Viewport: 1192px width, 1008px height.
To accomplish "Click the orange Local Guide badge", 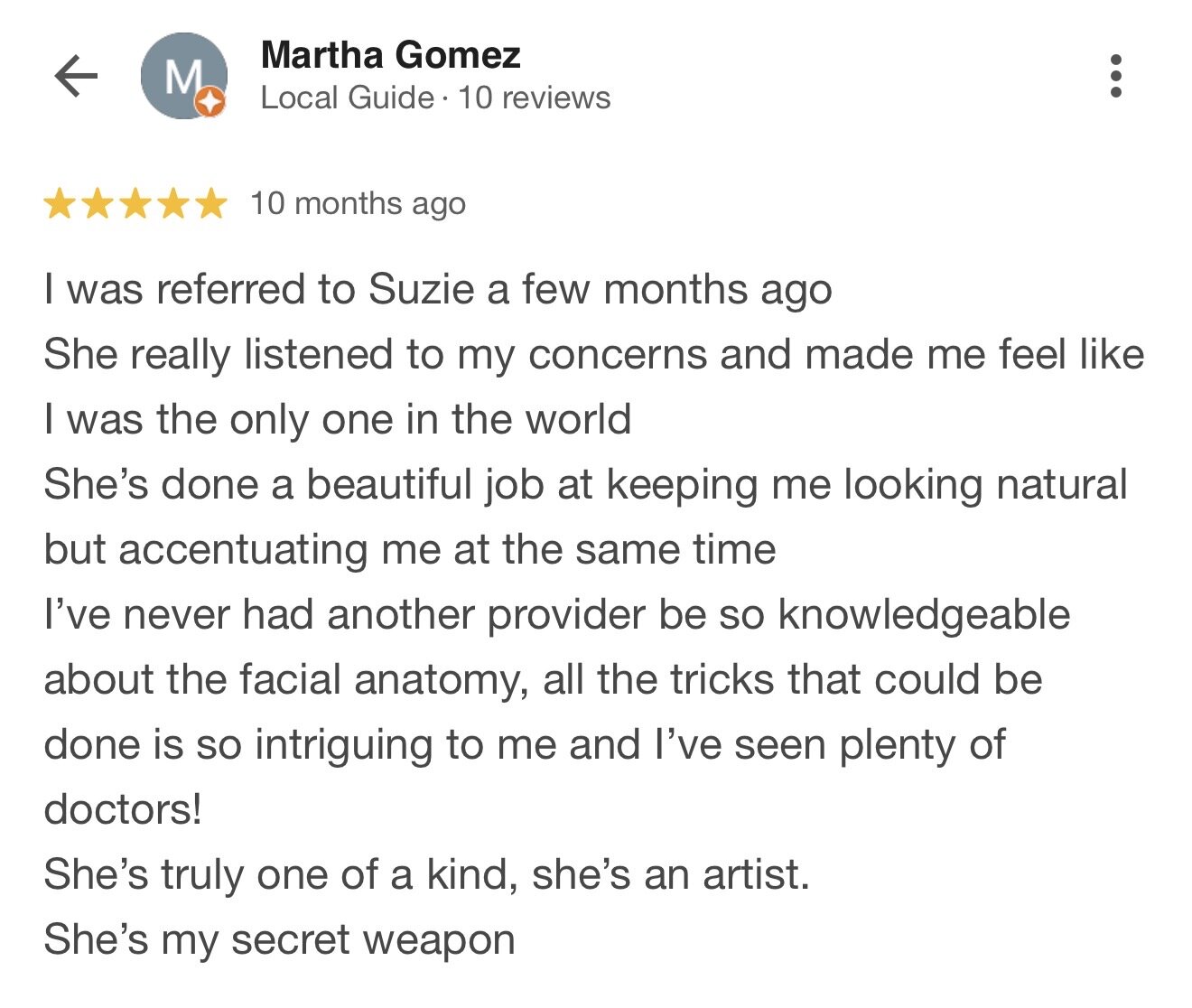I will pyautogui.click(x=210, y=103).
